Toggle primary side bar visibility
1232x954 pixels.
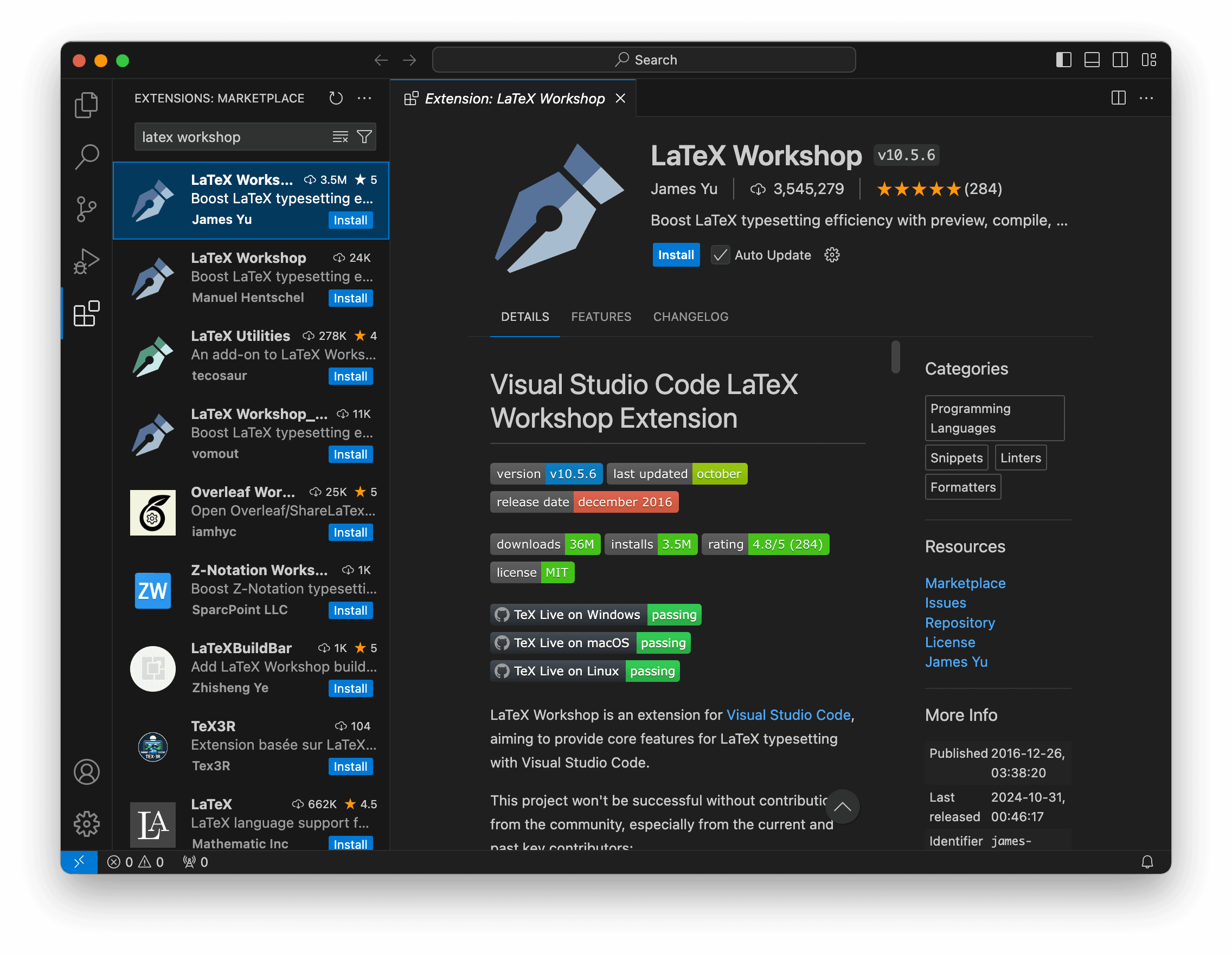pos(1063,60)
